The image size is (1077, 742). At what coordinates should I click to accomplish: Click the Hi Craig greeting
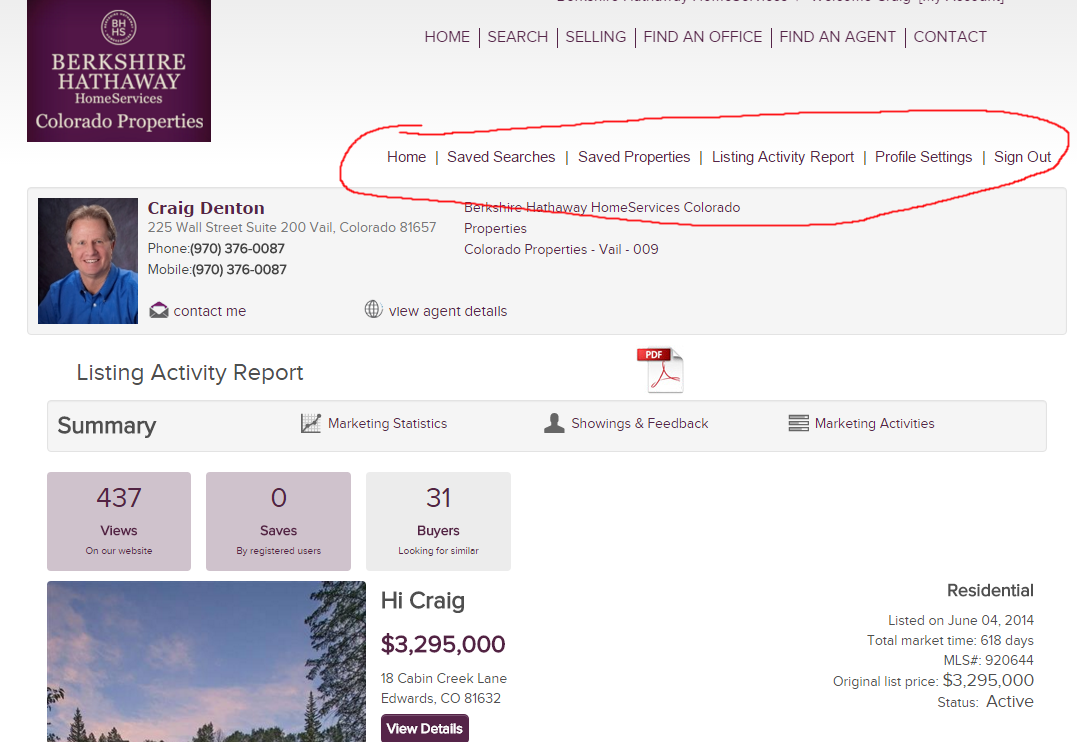(423, 601)
